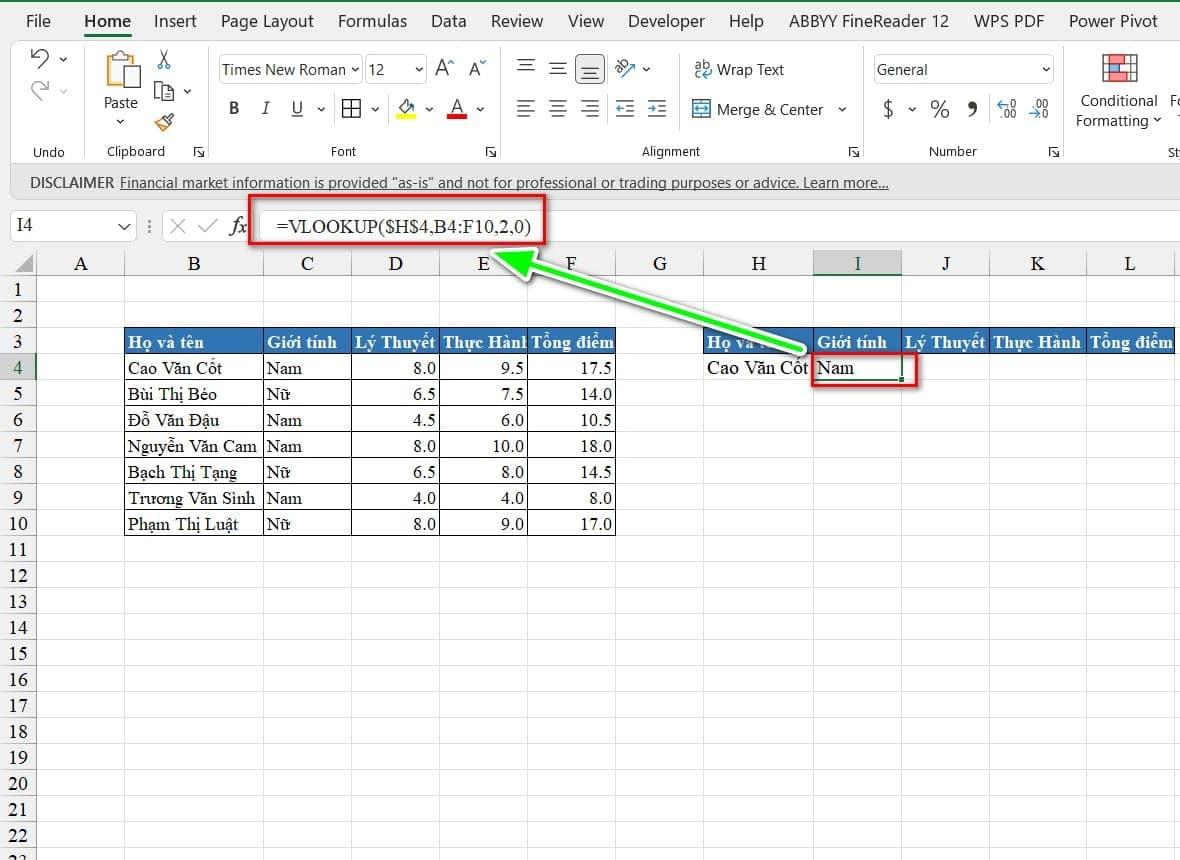The width and height of the screenshot is (1180, 860).
Task: Expand the number format General dropdown
Action: coord(1046,70)
